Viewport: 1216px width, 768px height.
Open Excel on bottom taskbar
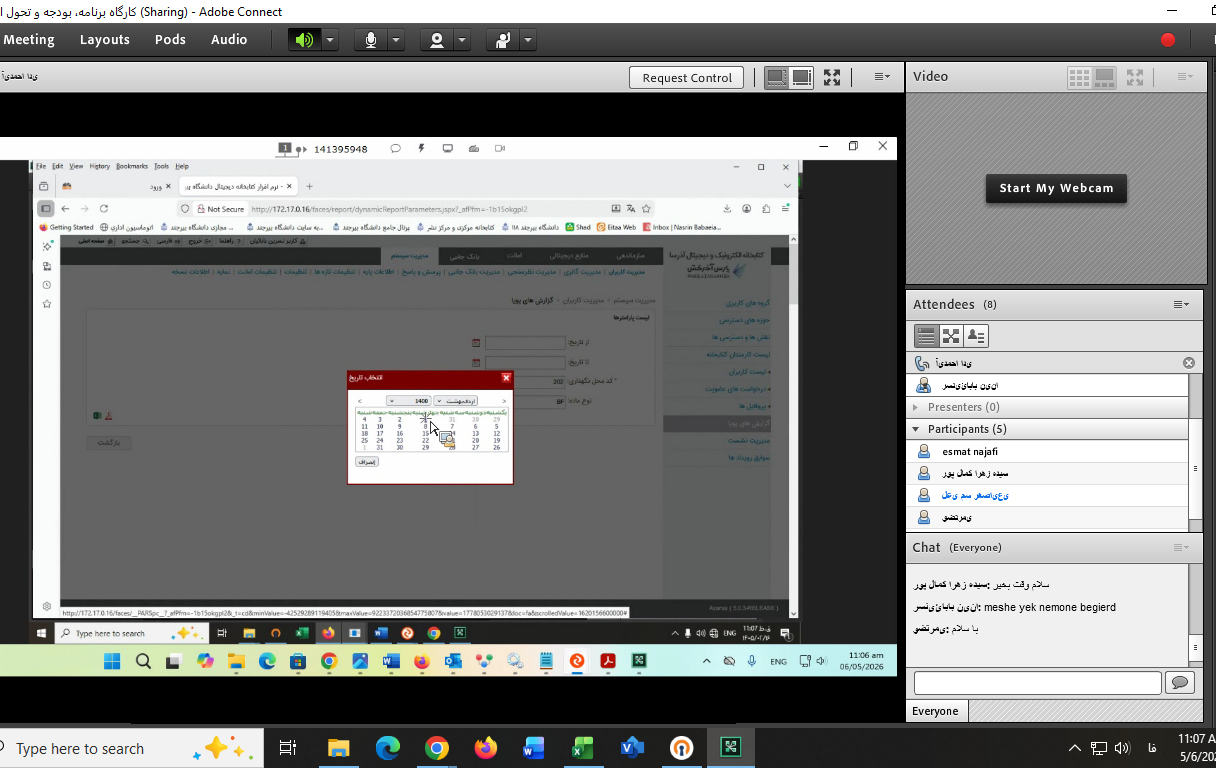pos(583,749)
